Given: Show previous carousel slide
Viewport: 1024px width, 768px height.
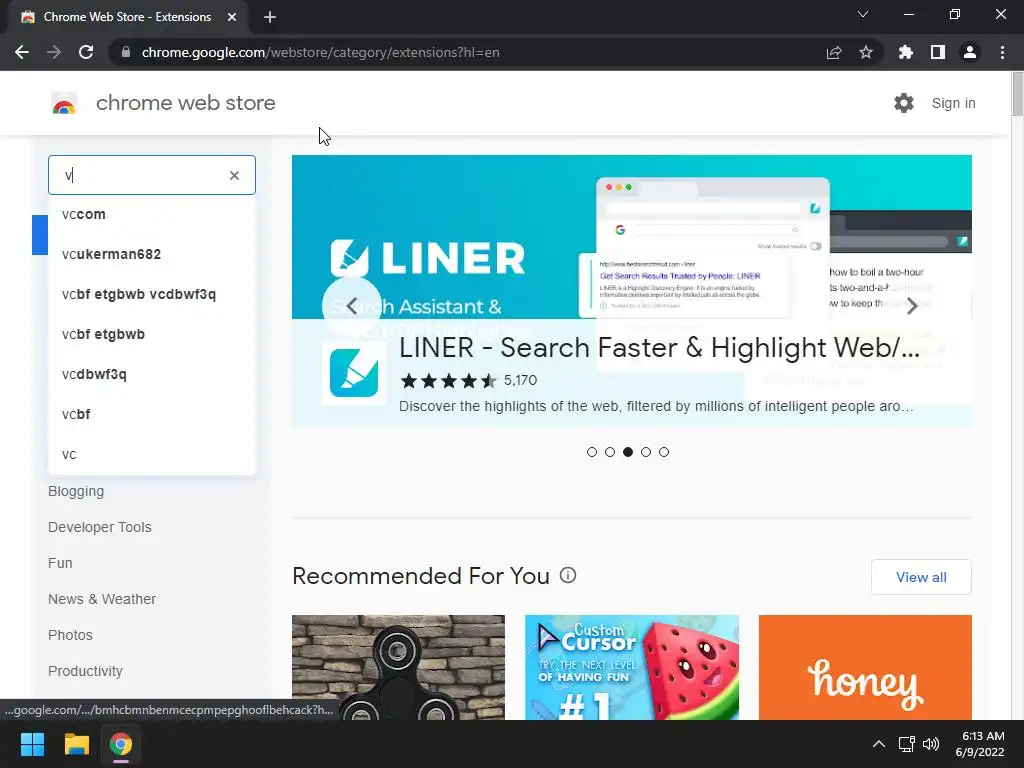Looking at the screenshot, I should (x=351, y=306).
